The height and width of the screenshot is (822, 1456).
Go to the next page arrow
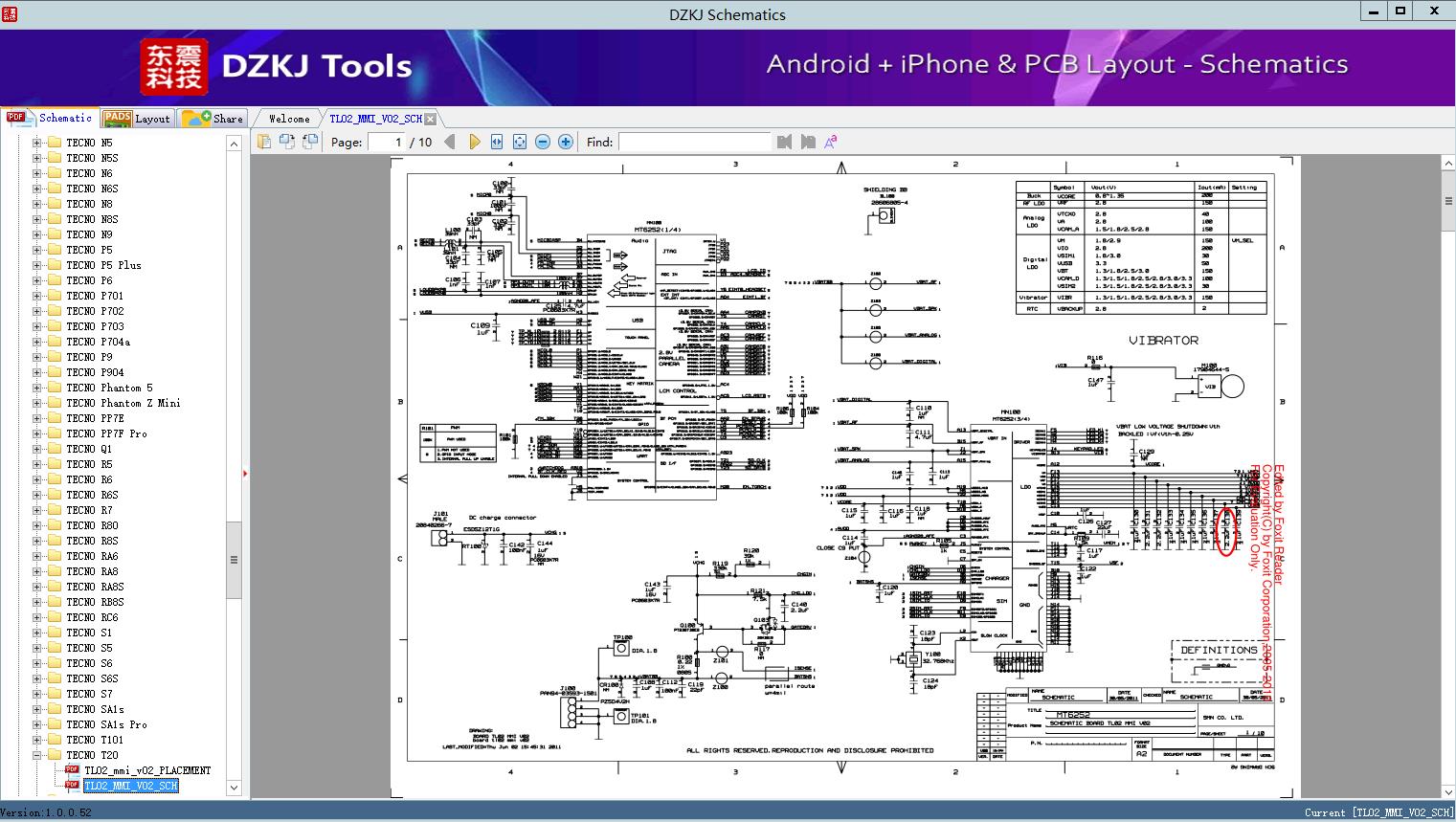tap(474, 142)
